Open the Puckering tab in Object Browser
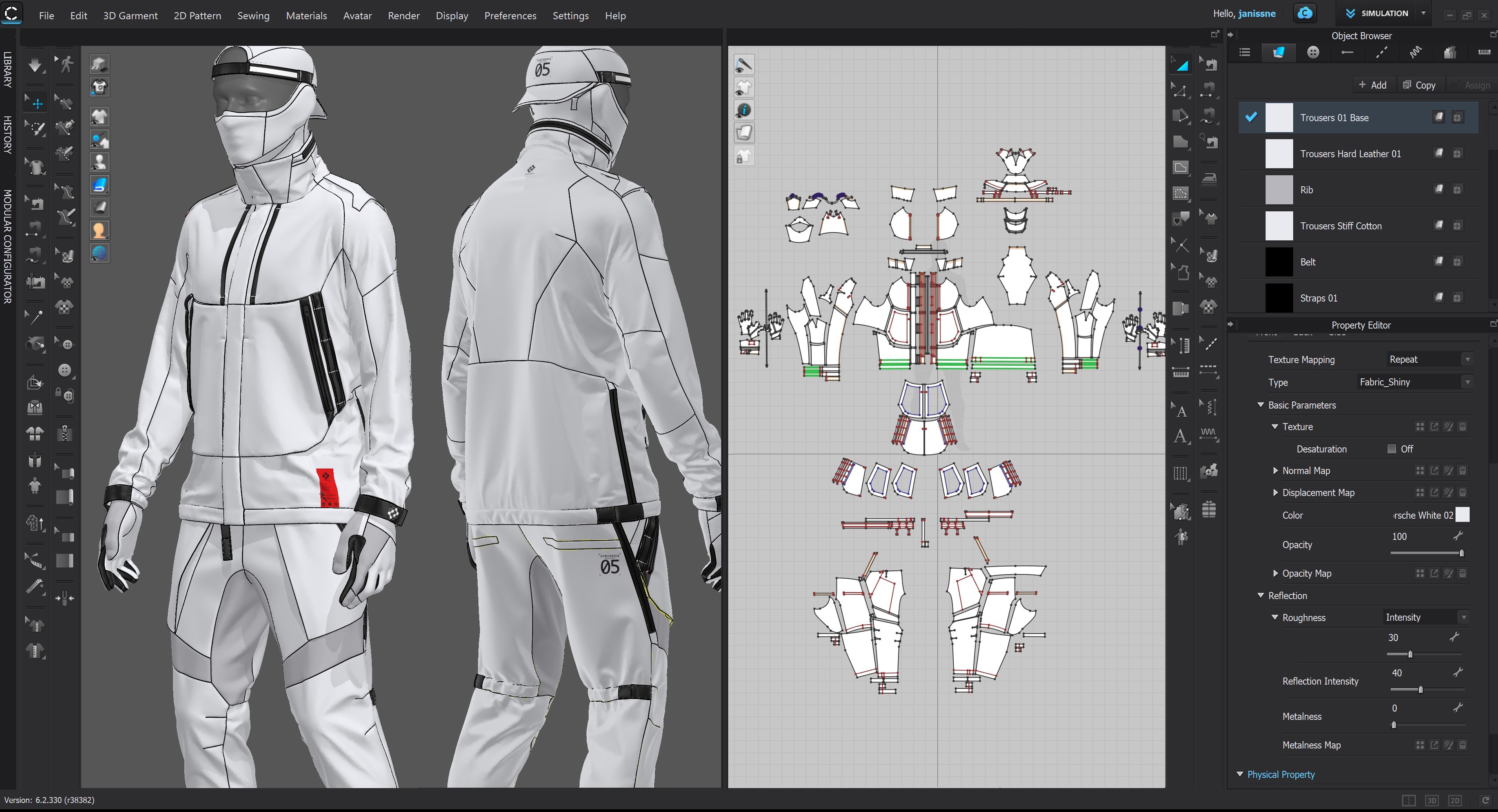Viewport: 1498px width, 812px height. (1415, 52)
